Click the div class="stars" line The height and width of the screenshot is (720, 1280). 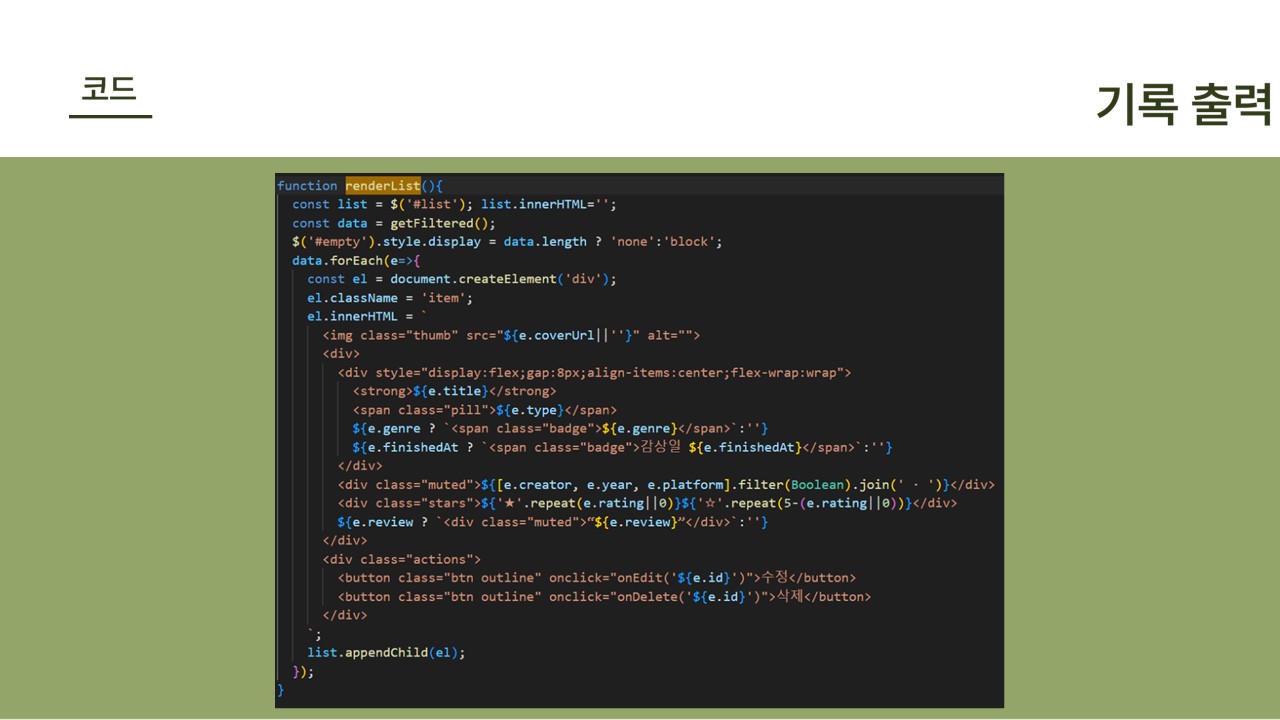point(647,503)
